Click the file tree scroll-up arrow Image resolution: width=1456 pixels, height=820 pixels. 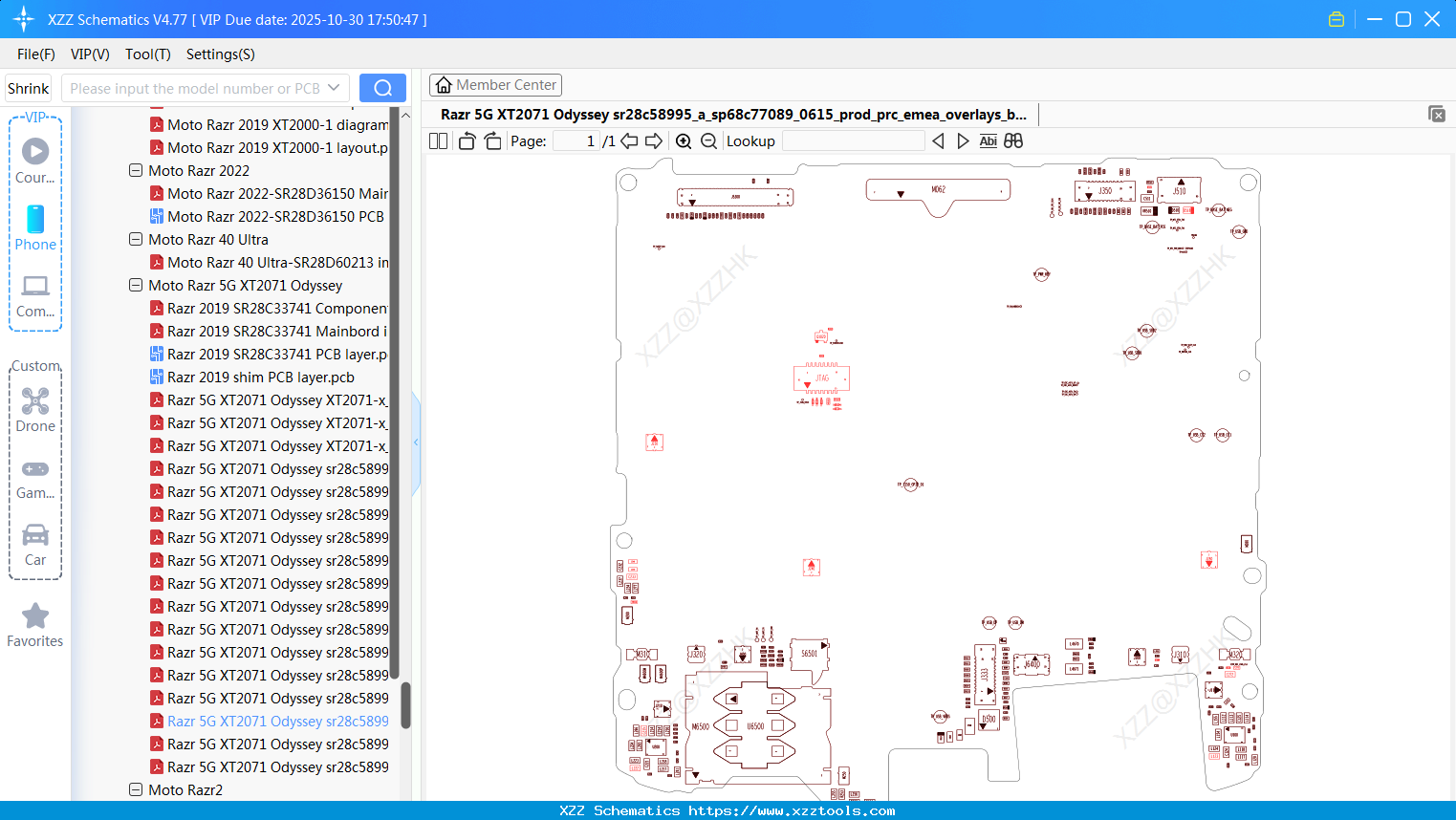[405, 115]
